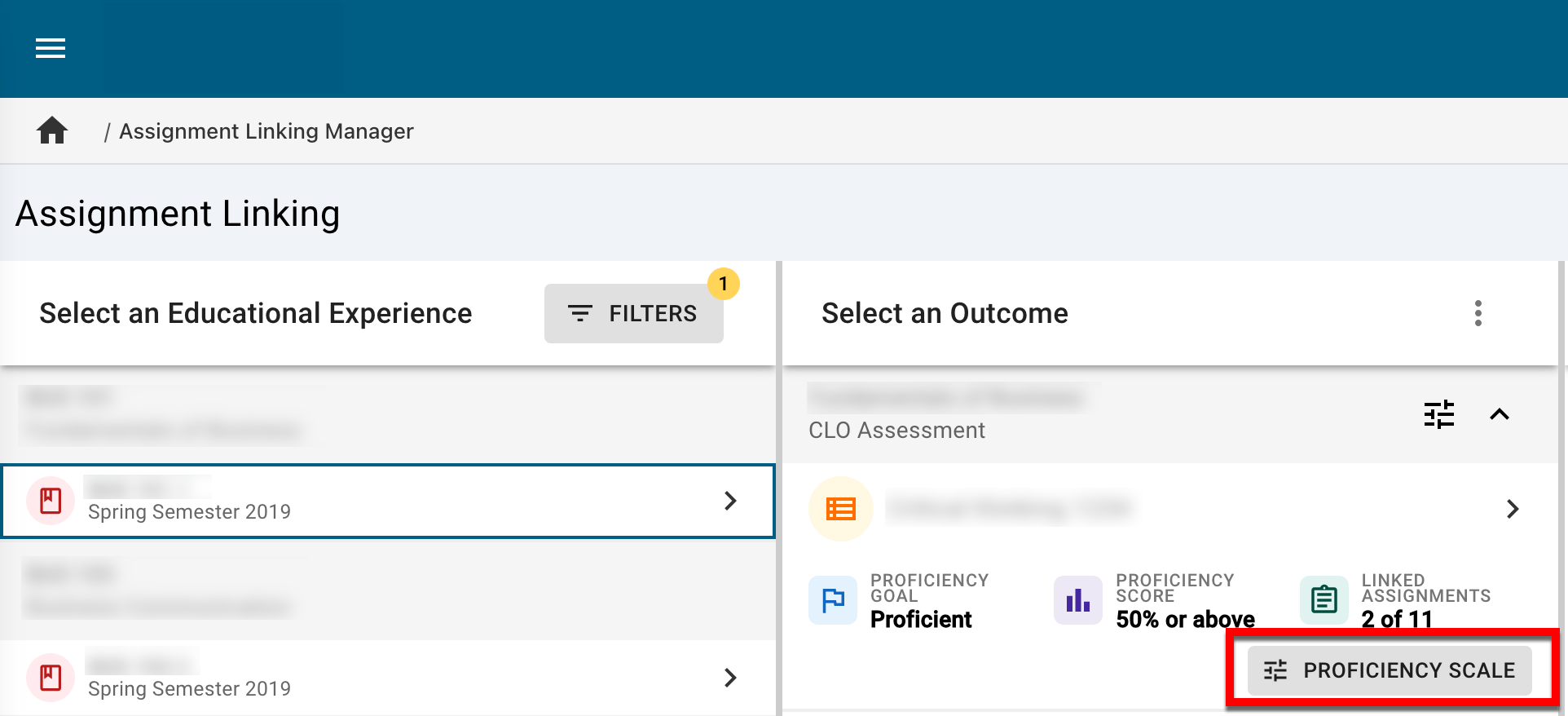Click the Linked Assignments clipboard icon
Viewport: 1568px width, 716px height.
tap(1324, 600)
